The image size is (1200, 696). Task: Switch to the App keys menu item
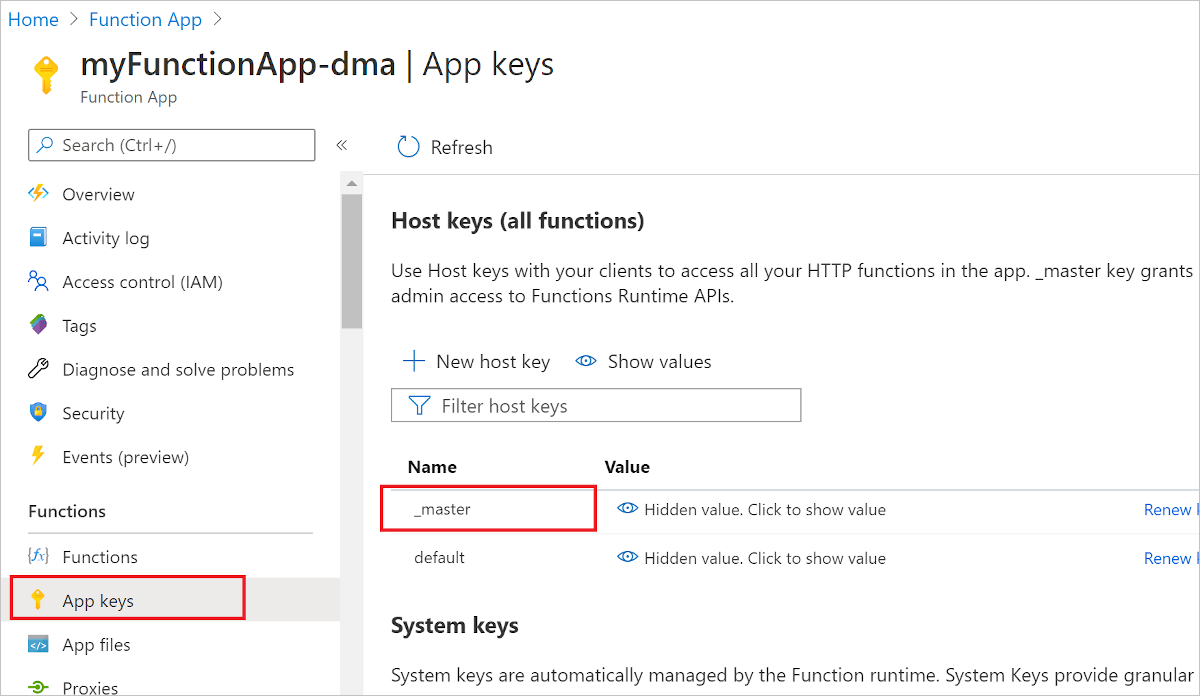96,597
